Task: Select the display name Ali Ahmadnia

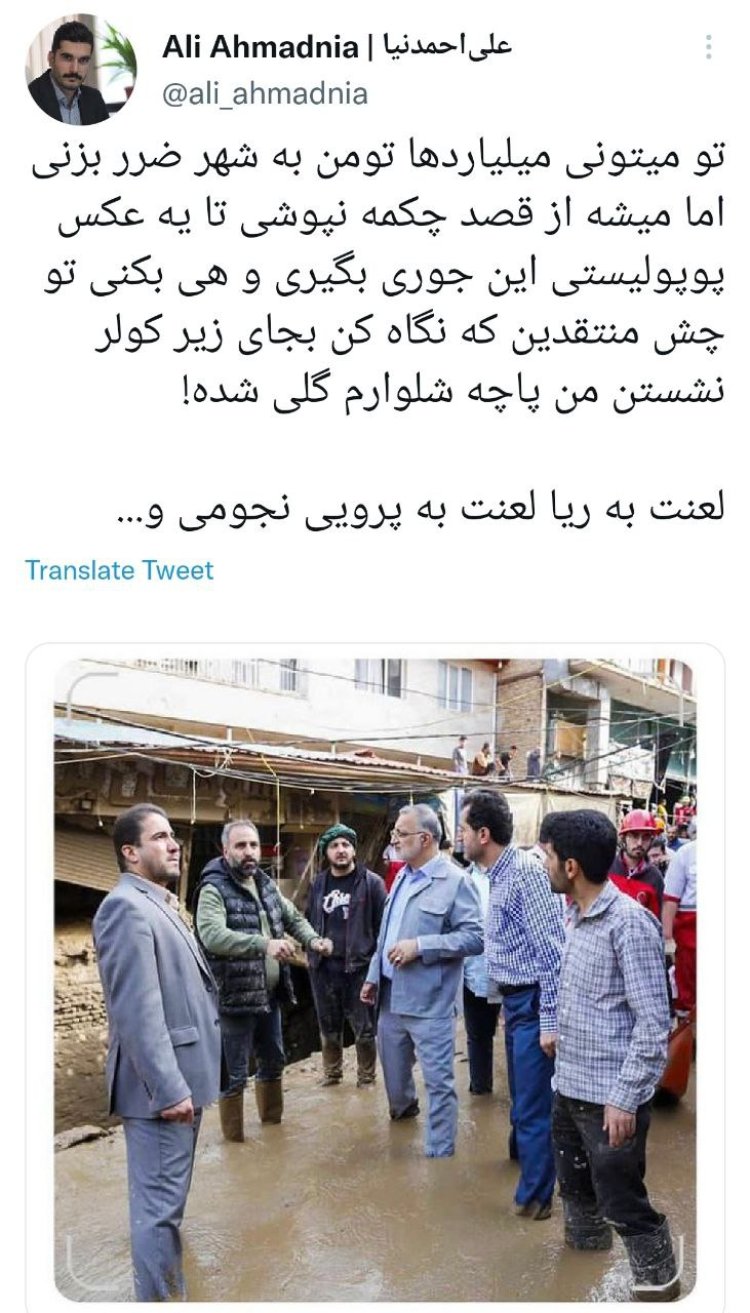Action: [x=259, y=46]
